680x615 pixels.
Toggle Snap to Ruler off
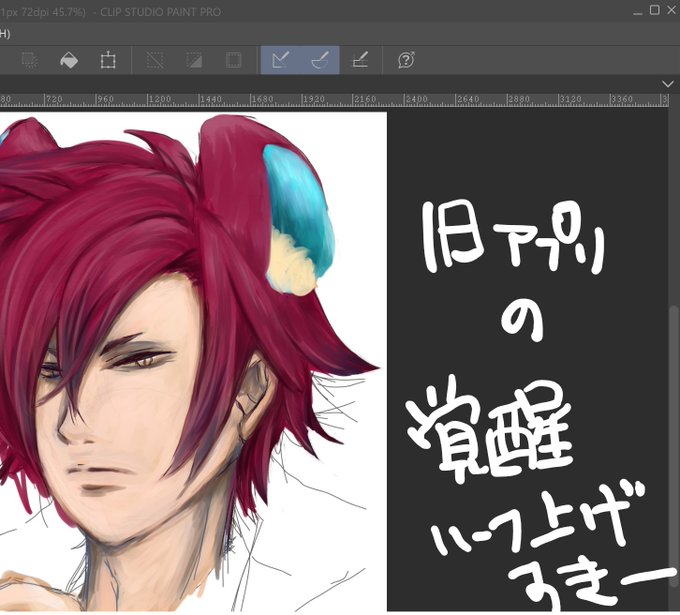pos(280,60)
